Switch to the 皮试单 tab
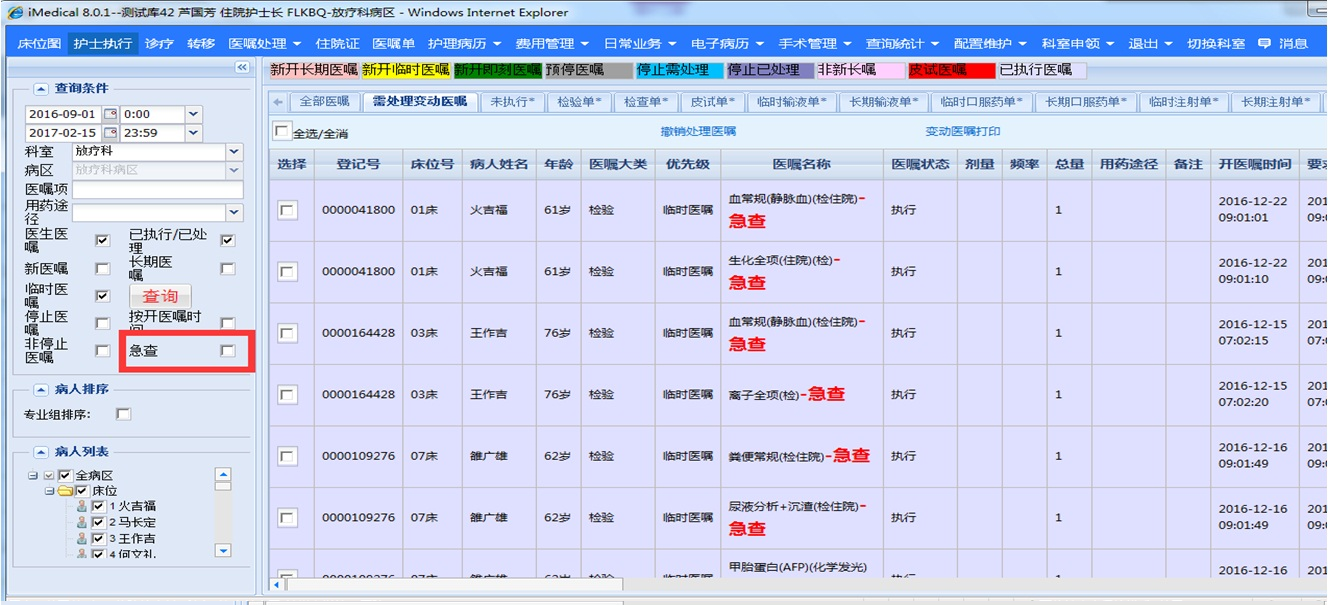Screen dimensions: 1328x605 pos(713,102)
